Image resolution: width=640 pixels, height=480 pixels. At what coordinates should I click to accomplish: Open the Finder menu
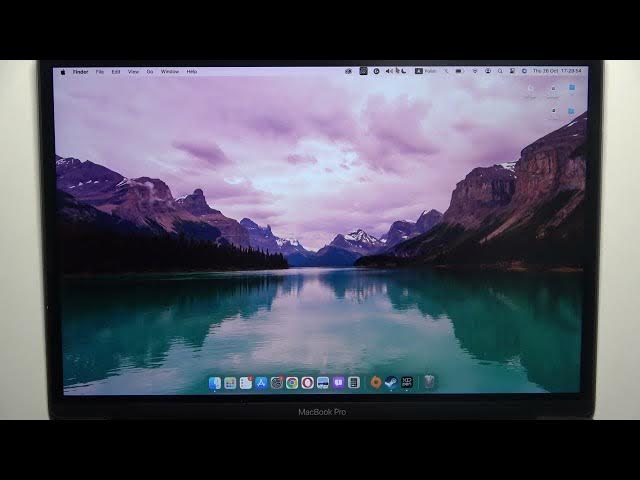[80, 72]
